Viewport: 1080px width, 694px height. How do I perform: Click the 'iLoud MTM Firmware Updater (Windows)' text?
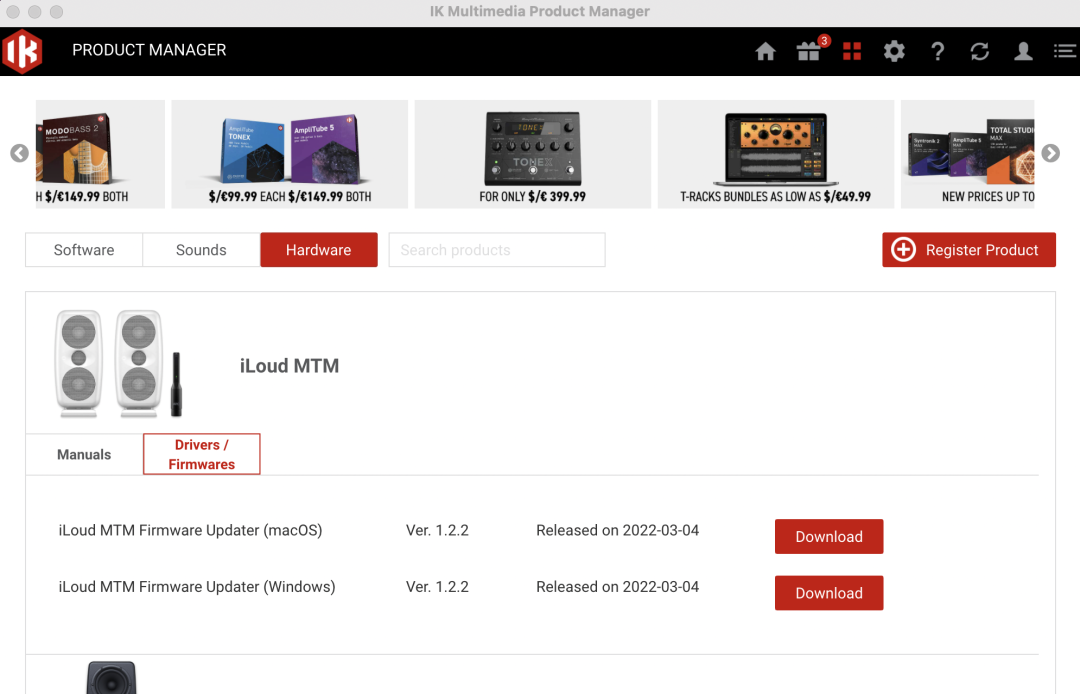[197, 587]
